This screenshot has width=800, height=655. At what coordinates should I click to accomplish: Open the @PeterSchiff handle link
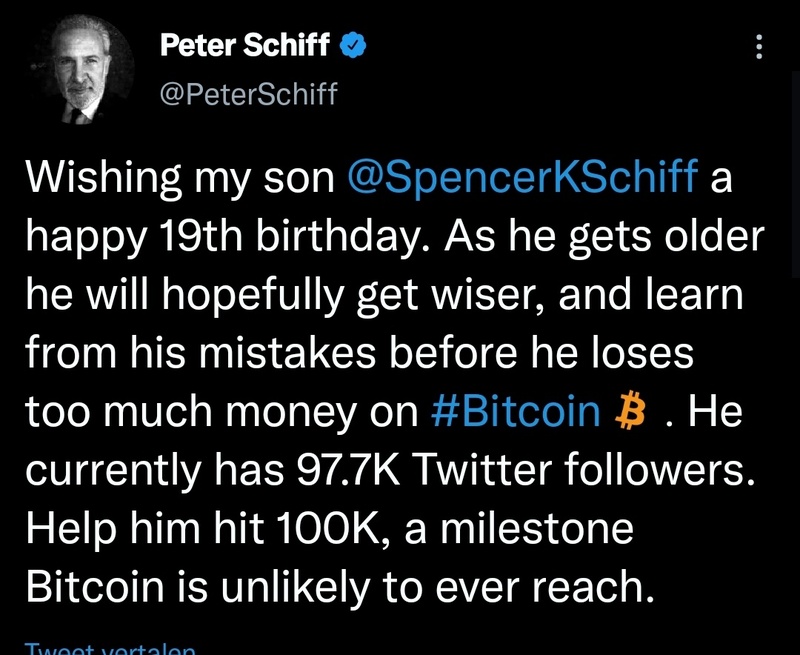(249, 94)
